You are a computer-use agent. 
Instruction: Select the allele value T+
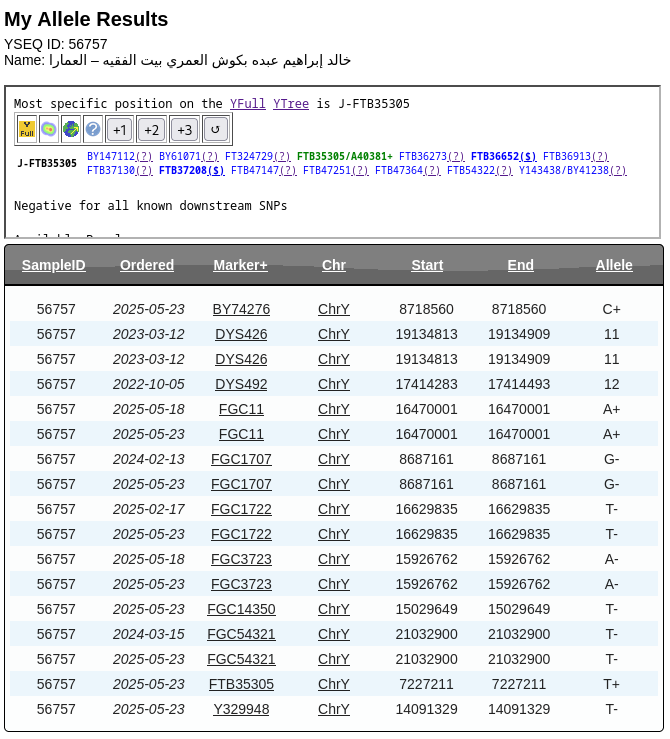[612, 684]
